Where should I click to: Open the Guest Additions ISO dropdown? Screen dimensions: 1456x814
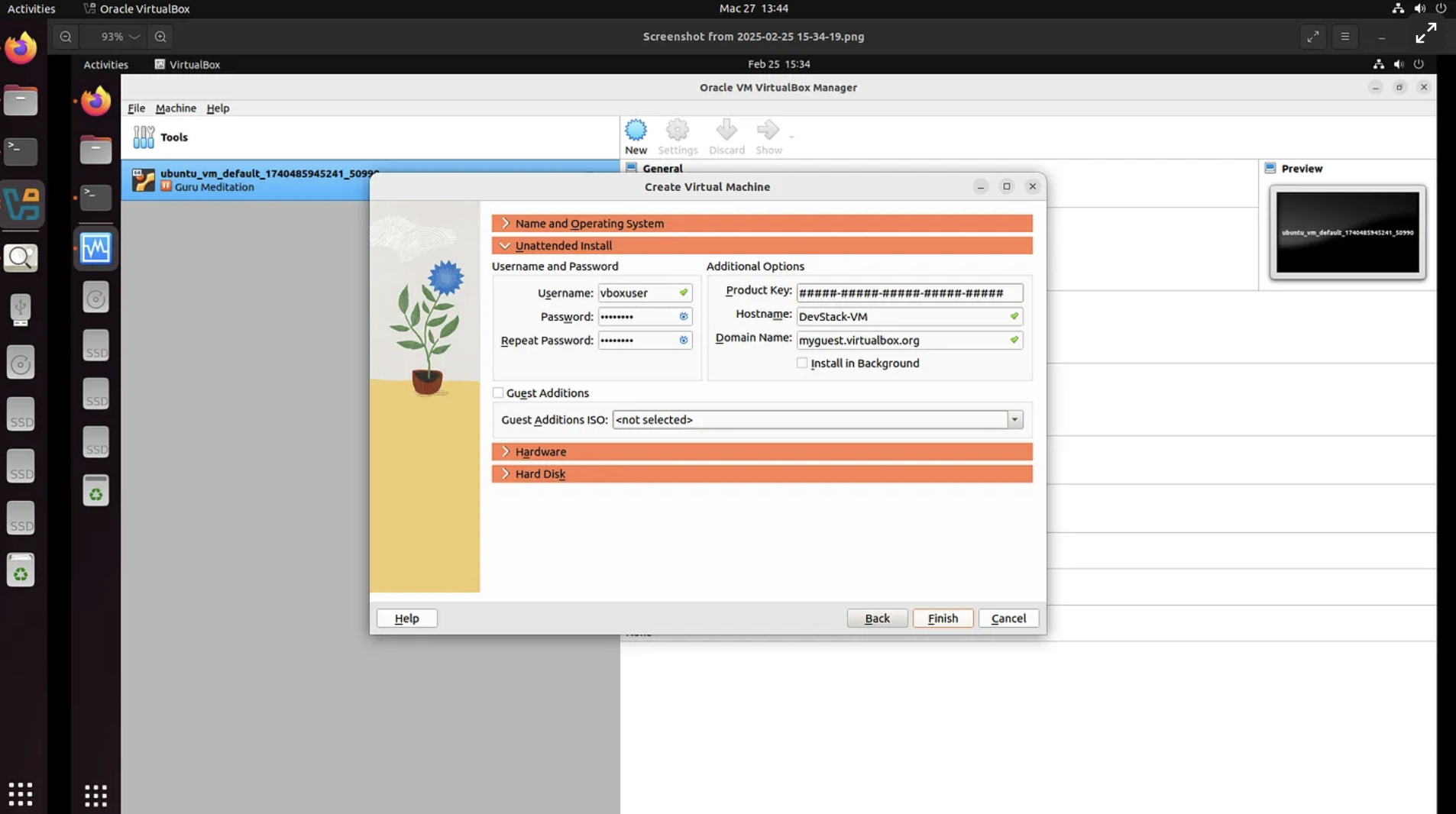1014,420
